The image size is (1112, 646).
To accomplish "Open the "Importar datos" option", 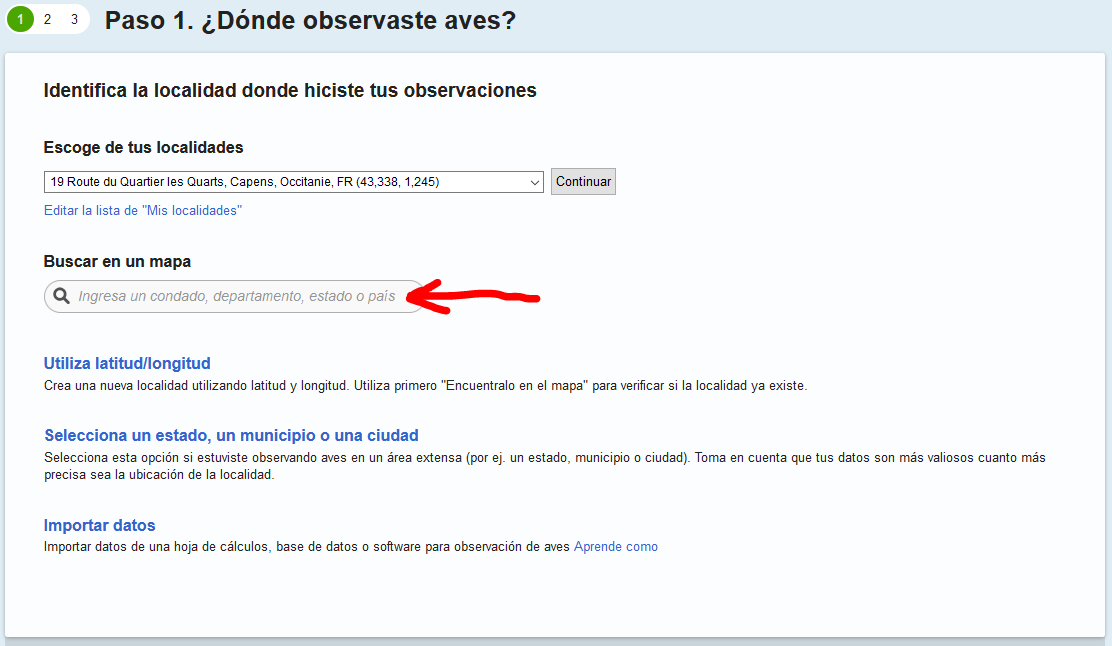I will point(99,525).
